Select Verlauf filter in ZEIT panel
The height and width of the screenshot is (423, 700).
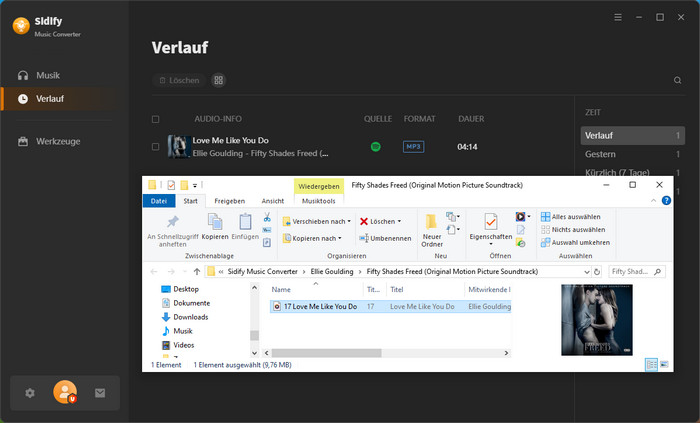(x=633, y=135)
